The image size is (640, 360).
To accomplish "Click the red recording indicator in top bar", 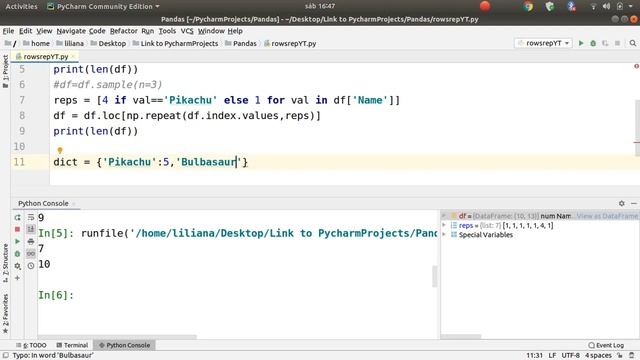I will [x=485, y=6].
